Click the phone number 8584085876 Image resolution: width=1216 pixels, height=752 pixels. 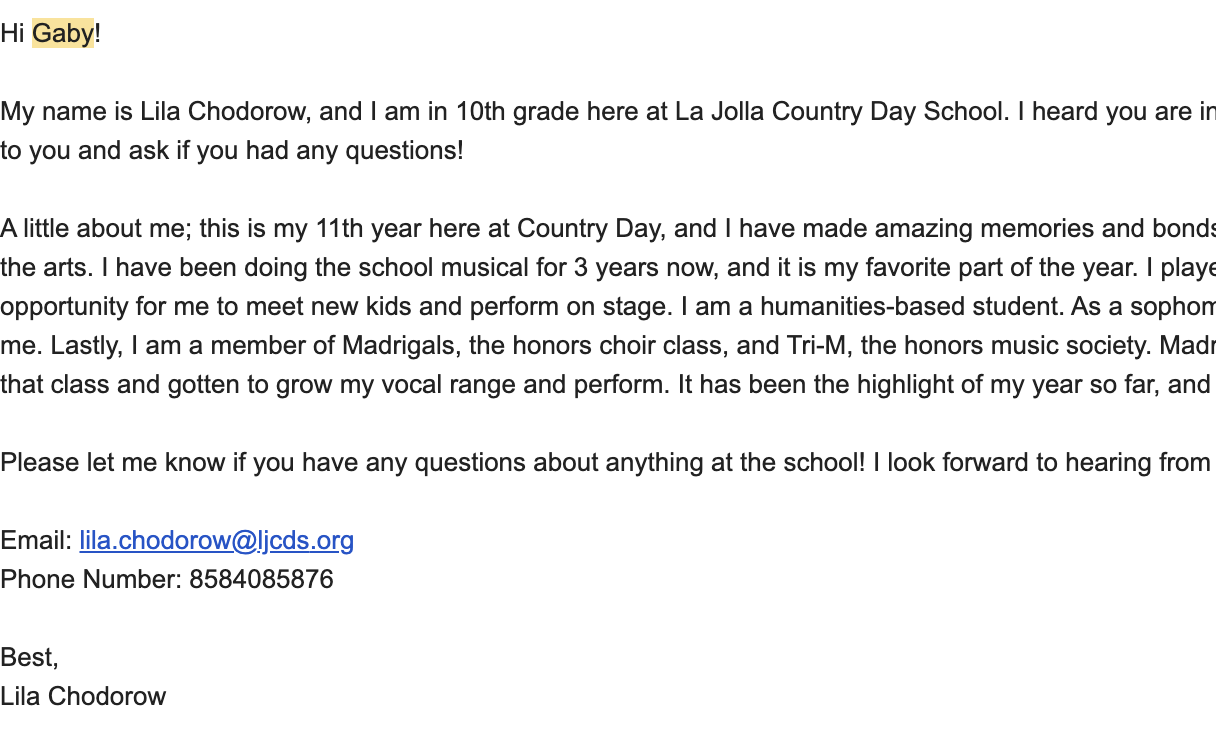coord(261,580)
